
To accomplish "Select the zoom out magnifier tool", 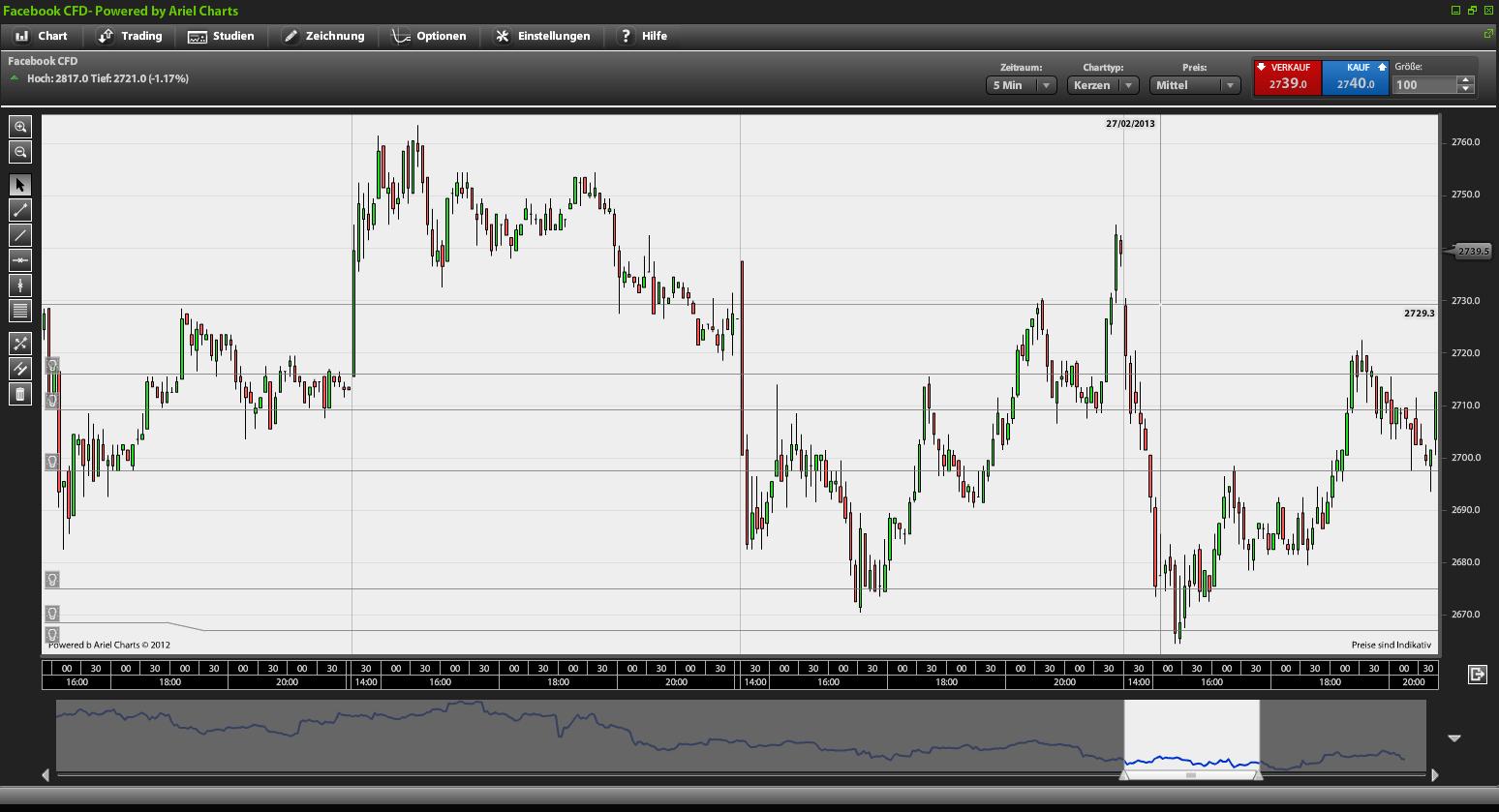I will coord(20,152).
